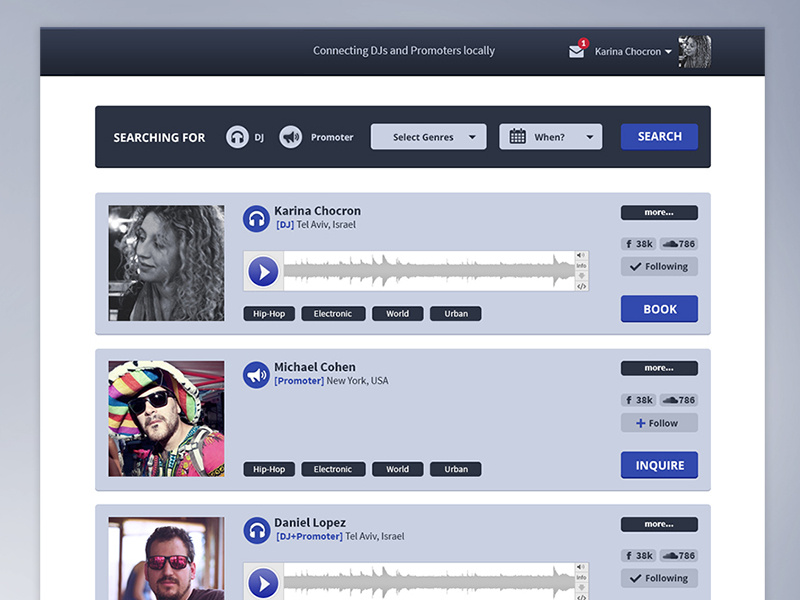Open the Karina Chocron account menu
Image resolution: width=800 pixels, height=600 pixels.
tap(633, 52)
